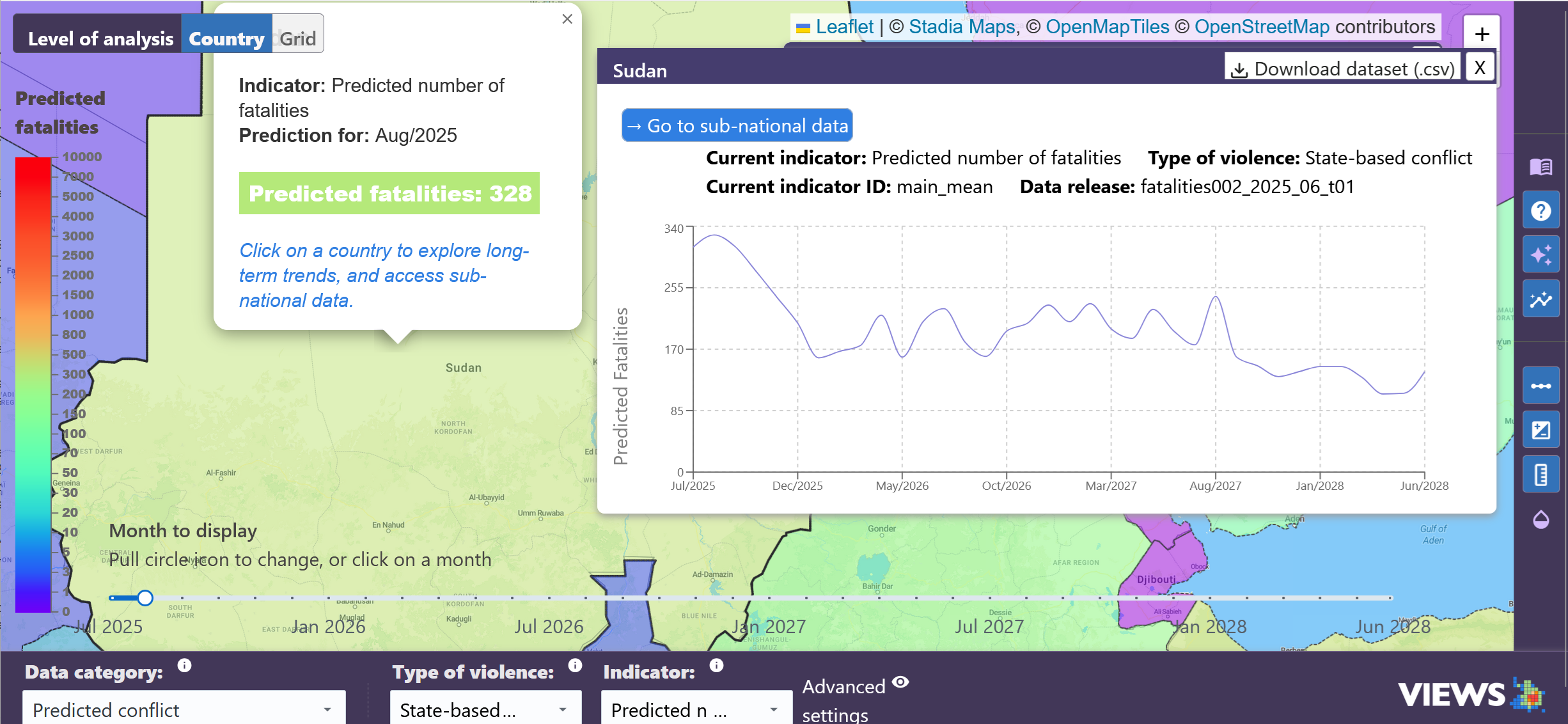Click Jul/2025 tick label on chart axis

(693, 485)
